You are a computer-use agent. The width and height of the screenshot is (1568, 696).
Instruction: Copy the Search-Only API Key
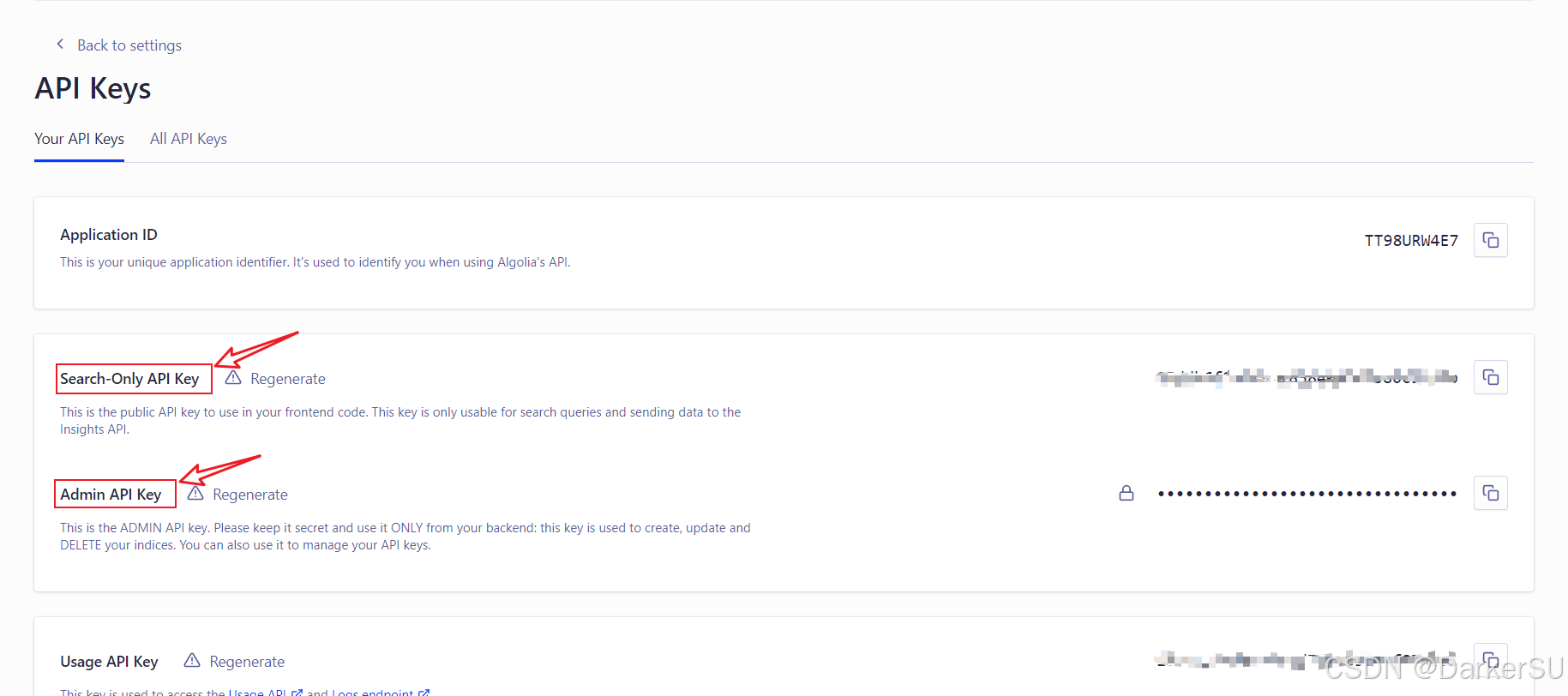(1491, 377)
